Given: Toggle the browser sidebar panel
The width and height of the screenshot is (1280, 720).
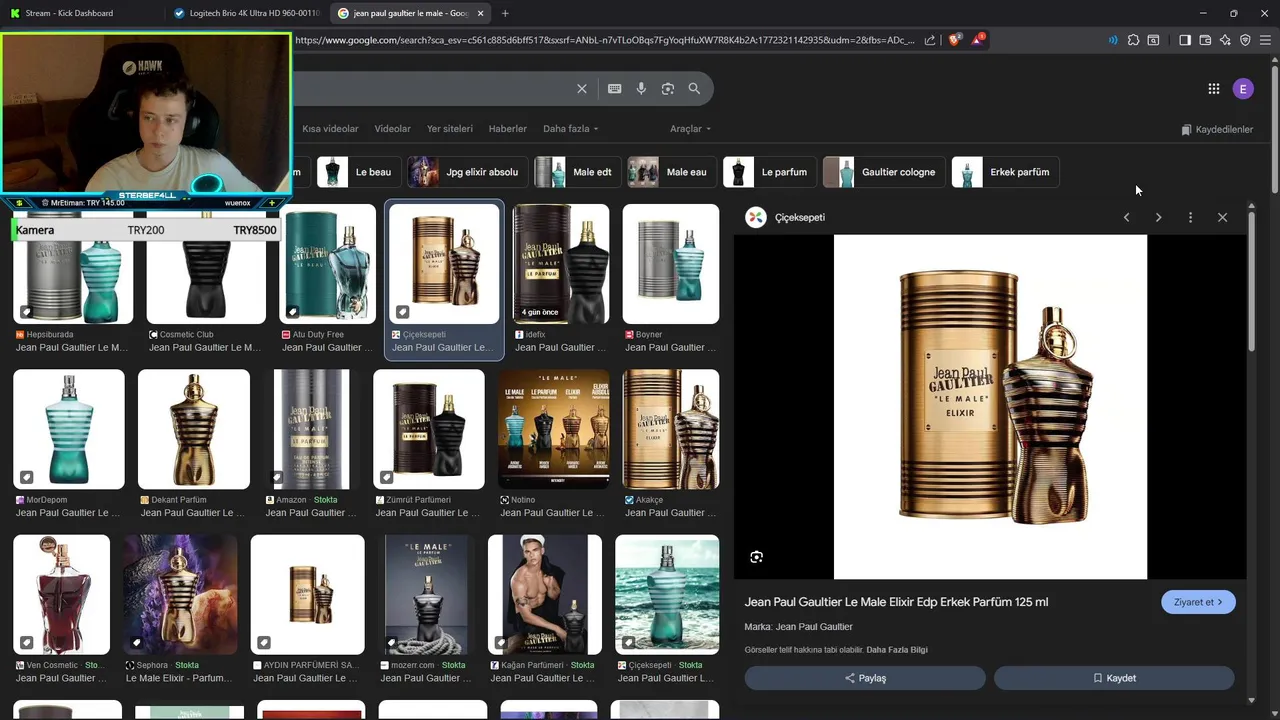Looking at the screenshot, I should pyautogui.click(x=1185, y=40).
